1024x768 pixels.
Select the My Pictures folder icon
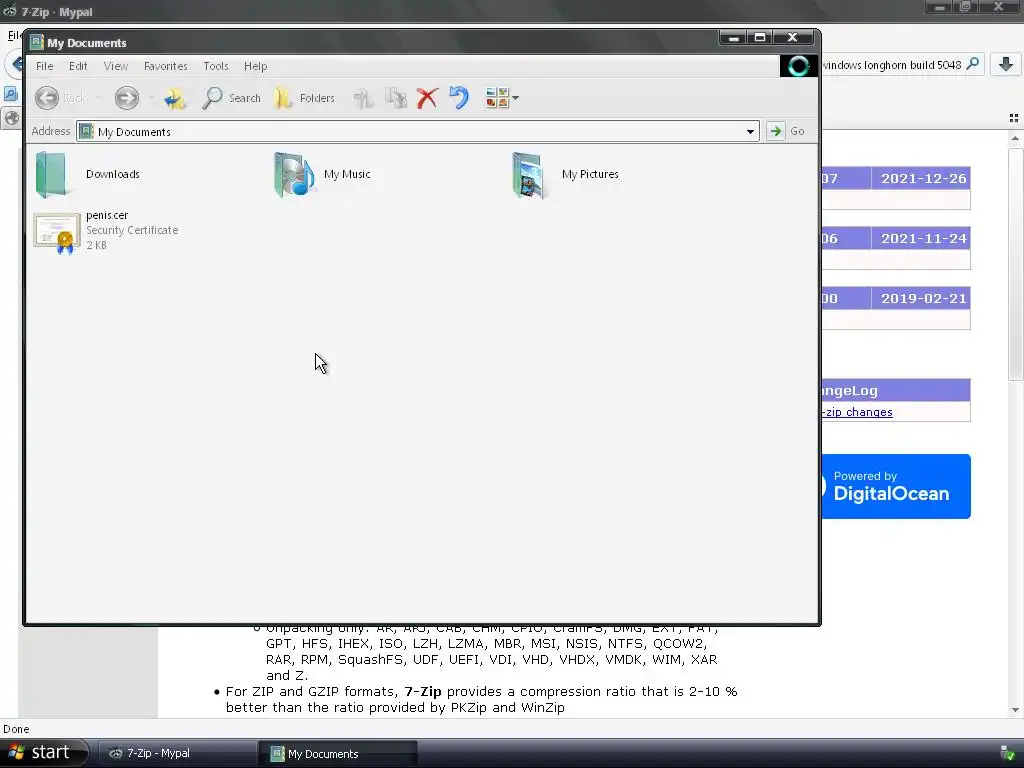[529, 174]
